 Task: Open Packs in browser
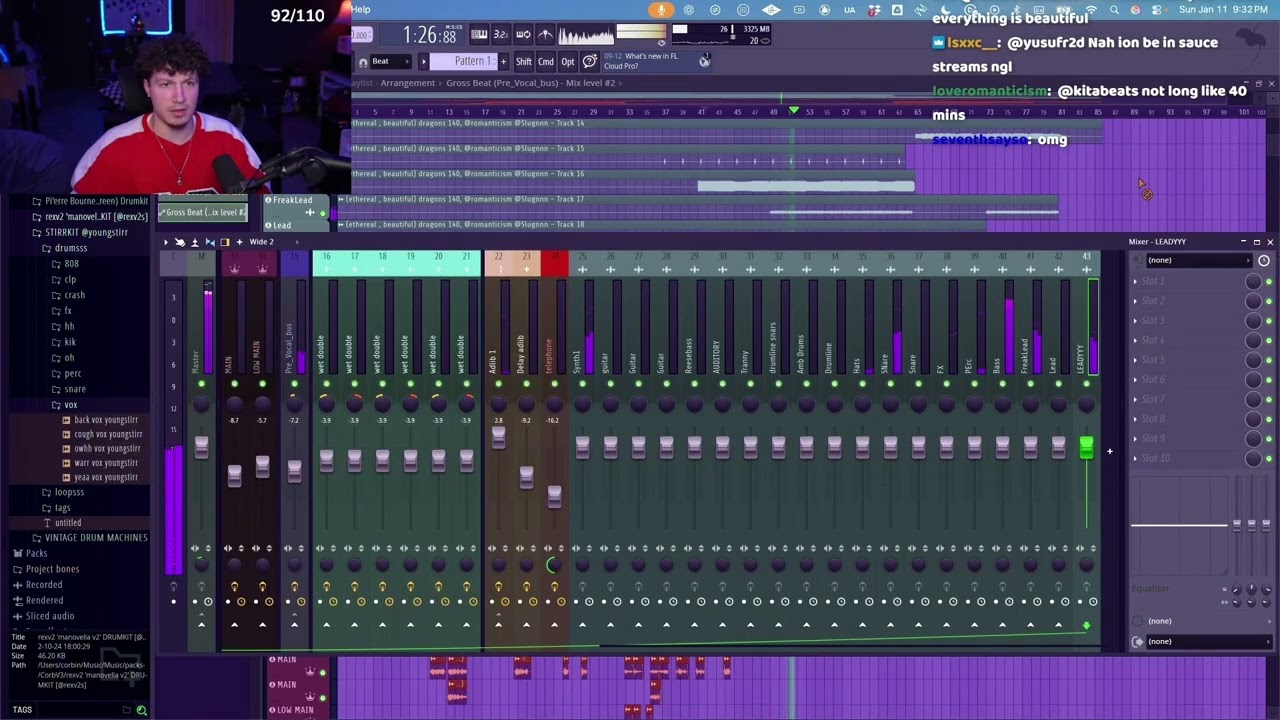pos(36,553)
